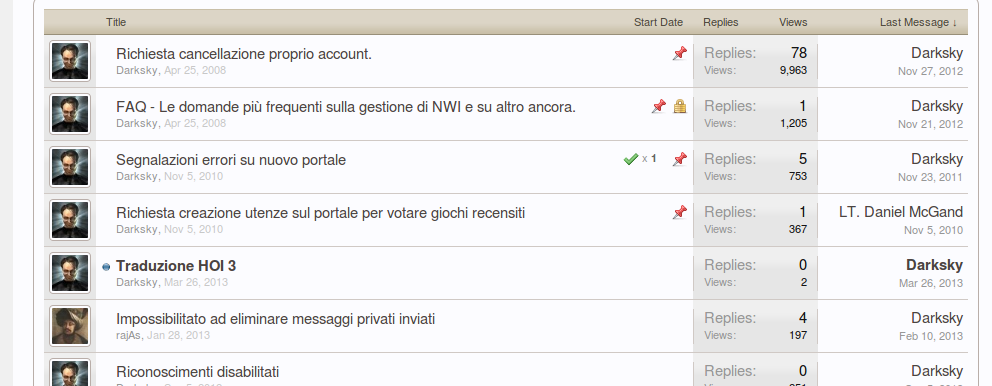Open thread Traduzione HOI 3
992x386 pixels.
pyautogui.click(x=176, y=266)
